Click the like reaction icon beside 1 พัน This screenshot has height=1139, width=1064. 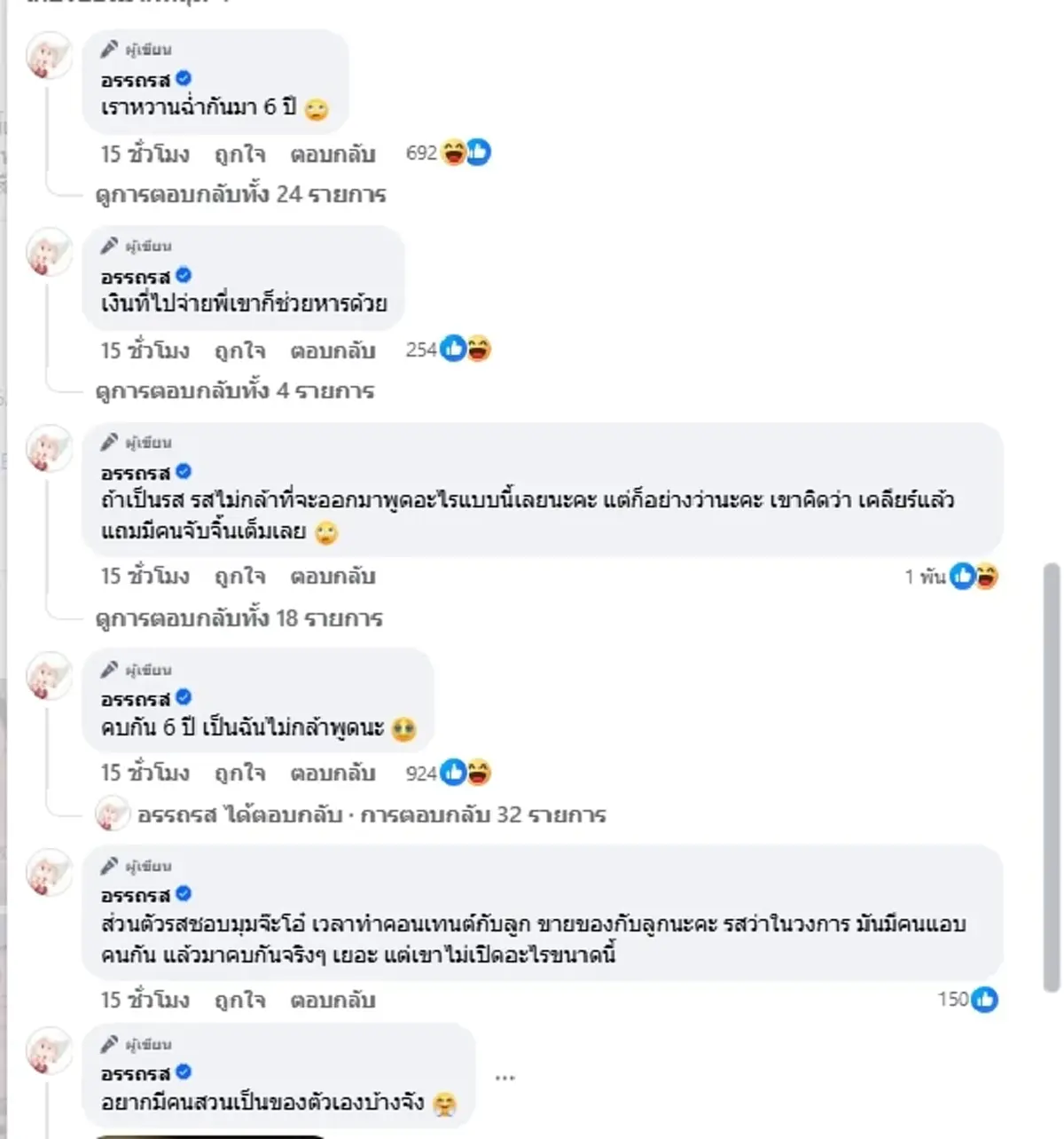(960, 576)
